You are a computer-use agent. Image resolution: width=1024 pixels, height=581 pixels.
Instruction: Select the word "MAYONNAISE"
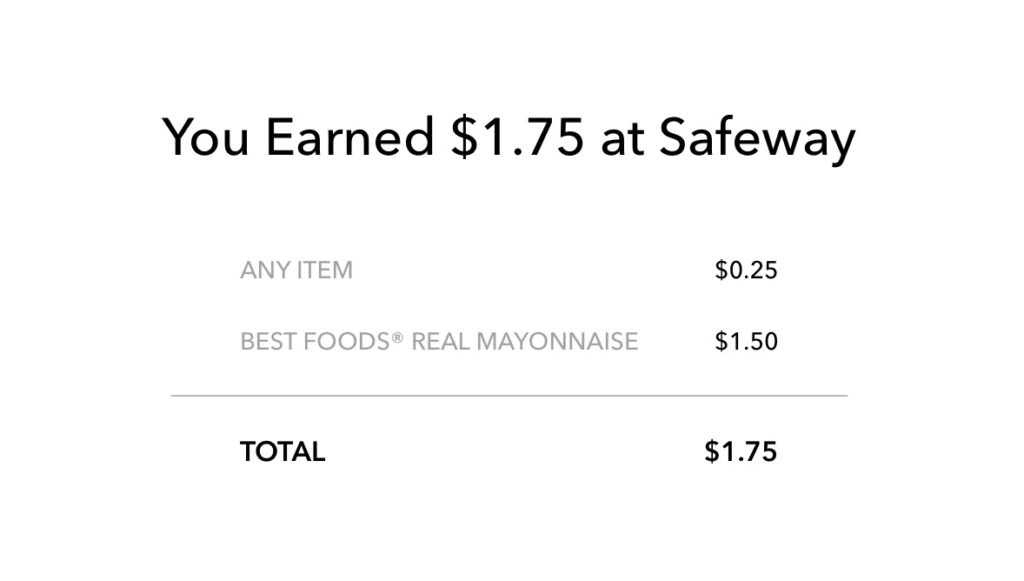[x=557, y=341]
